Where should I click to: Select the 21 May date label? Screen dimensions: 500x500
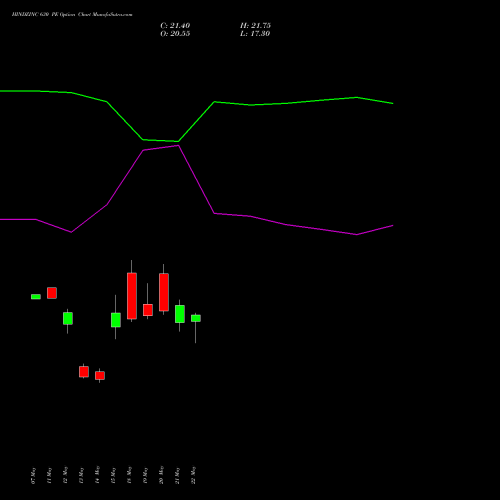(177, 476)
